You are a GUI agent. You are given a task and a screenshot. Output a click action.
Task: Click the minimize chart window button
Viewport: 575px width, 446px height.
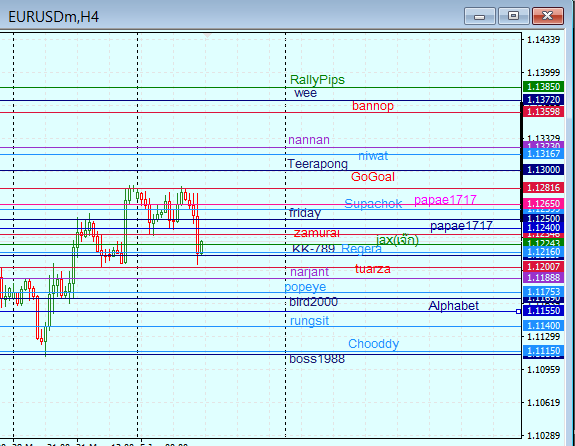click(x=479, y=16)
